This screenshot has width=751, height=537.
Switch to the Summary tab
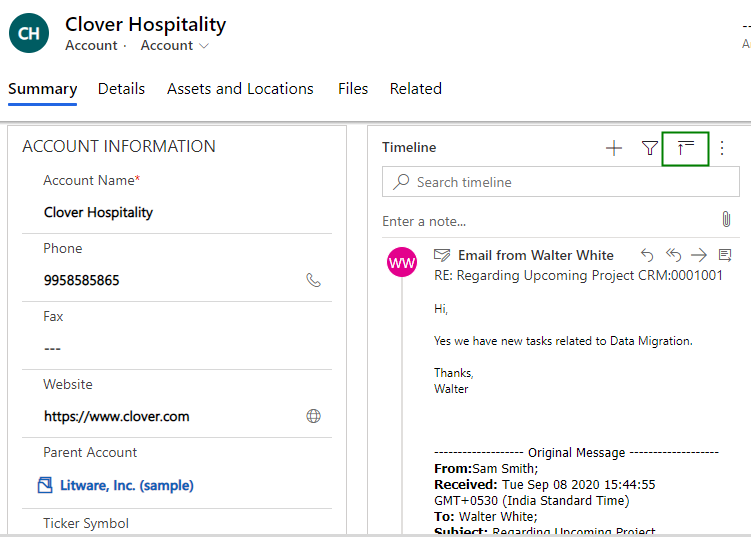pyautogui.click(x=43, y=89)
